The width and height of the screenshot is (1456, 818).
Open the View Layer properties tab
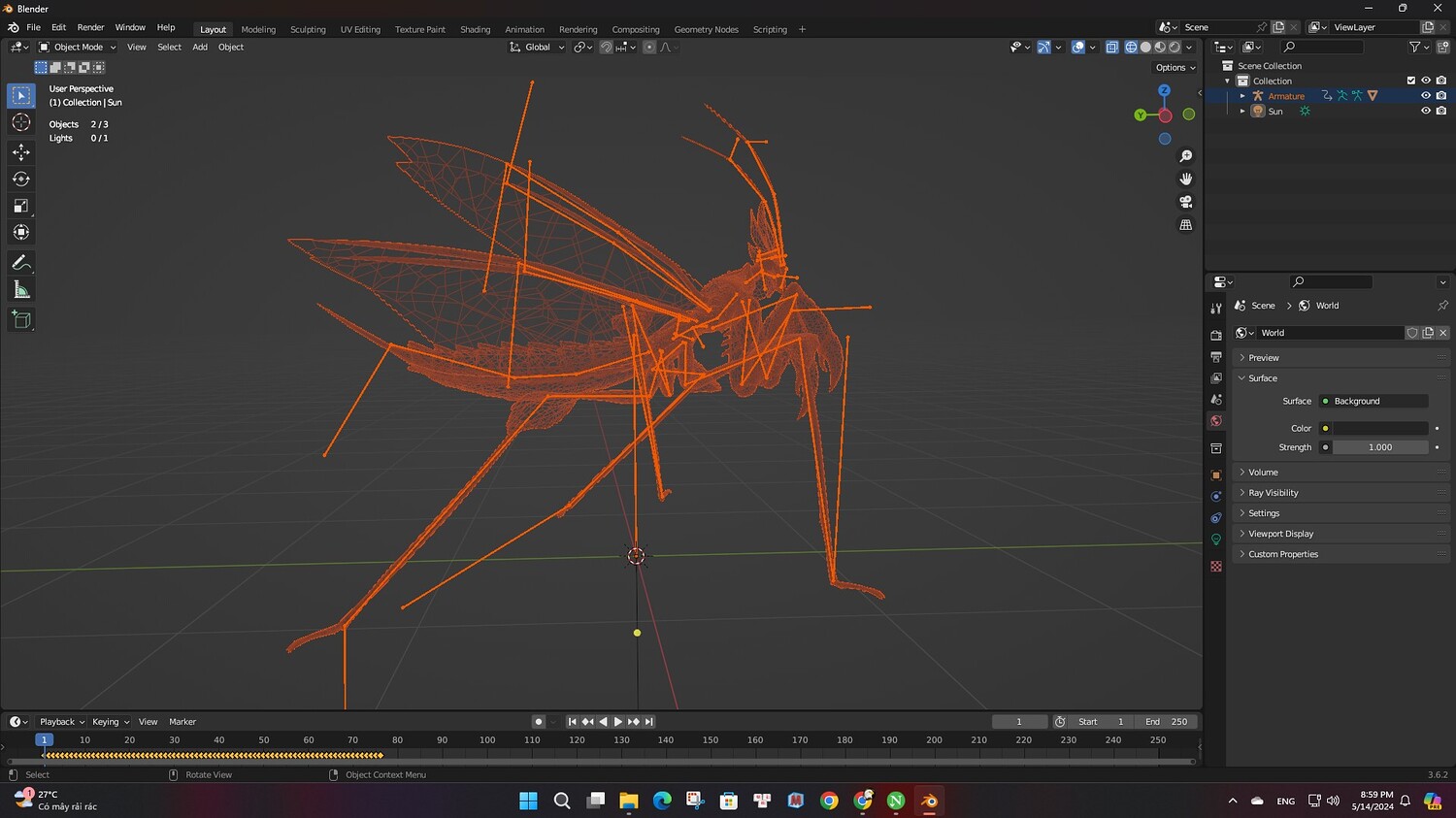pos(1216,378)
